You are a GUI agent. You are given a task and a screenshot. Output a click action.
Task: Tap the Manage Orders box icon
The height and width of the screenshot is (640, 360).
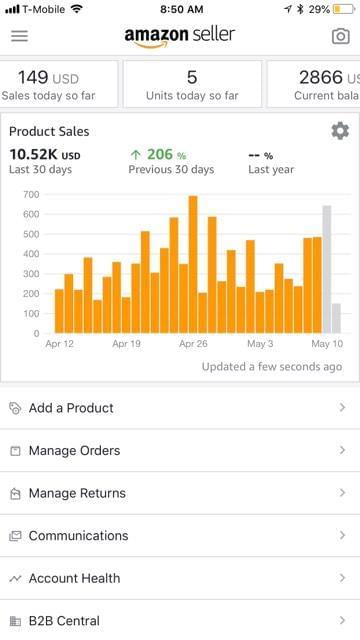15,451
